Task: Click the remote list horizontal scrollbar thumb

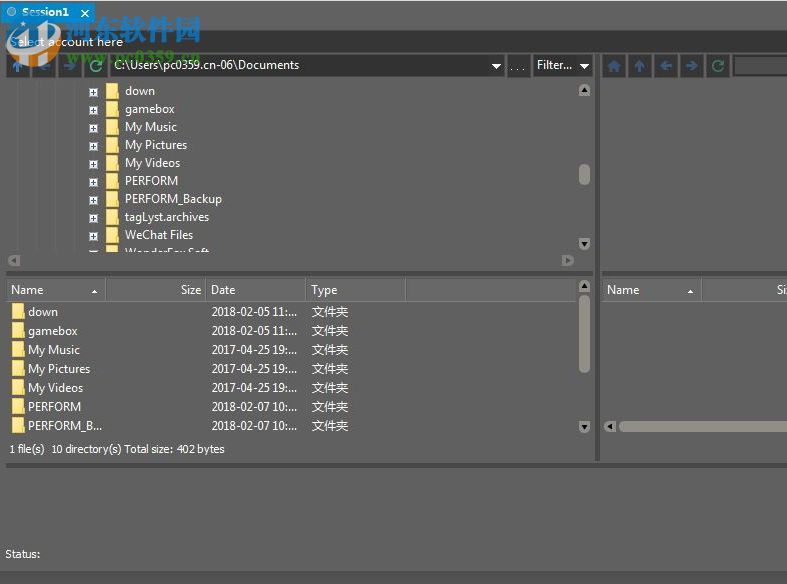Action: [703, 427]
